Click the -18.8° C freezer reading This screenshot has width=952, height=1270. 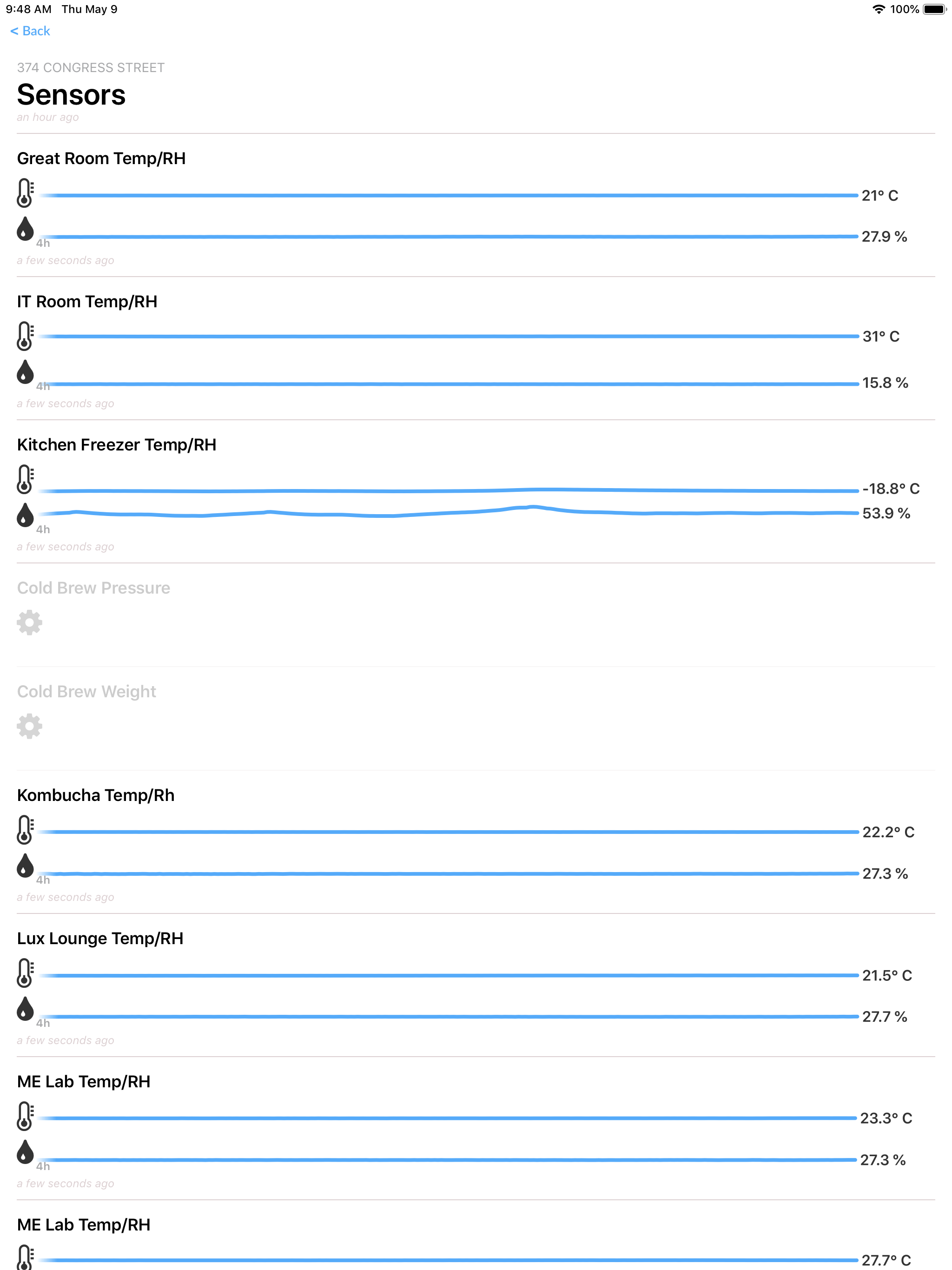click(x=890, y=489)
